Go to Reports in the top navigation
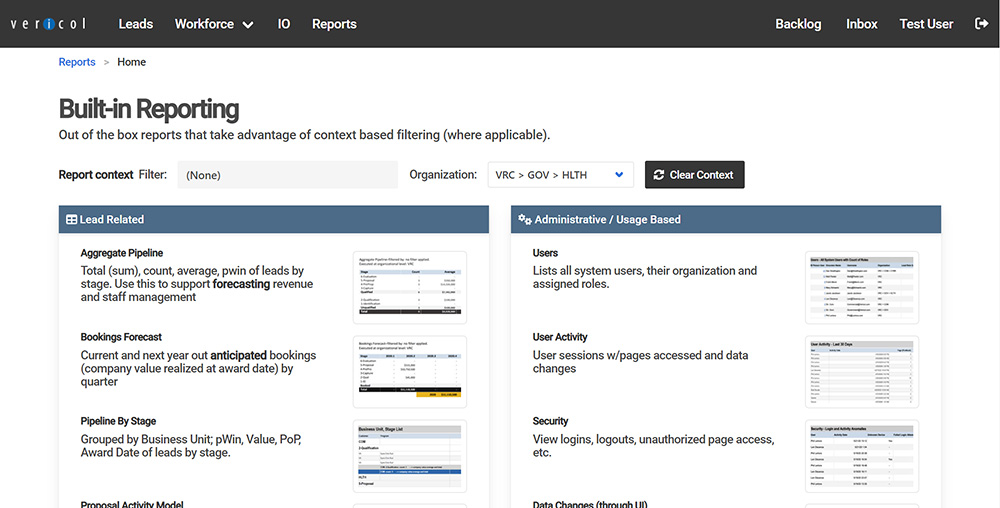The height and width of the screenshot is (508, 1000). click(334, 24)
